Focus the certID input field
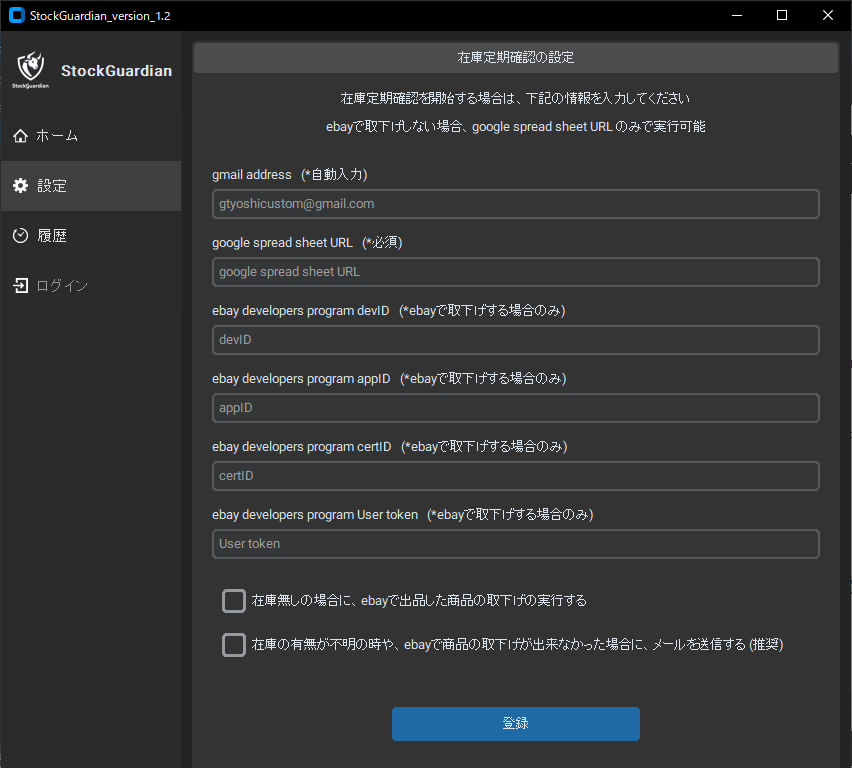 [x=516, y=476]
